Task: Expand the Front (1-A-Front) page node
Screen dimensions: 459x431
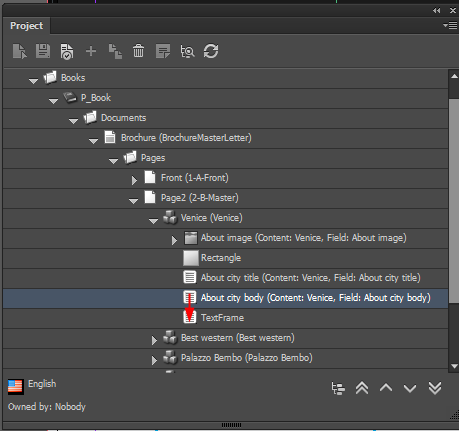Action: tap(134, 180)
